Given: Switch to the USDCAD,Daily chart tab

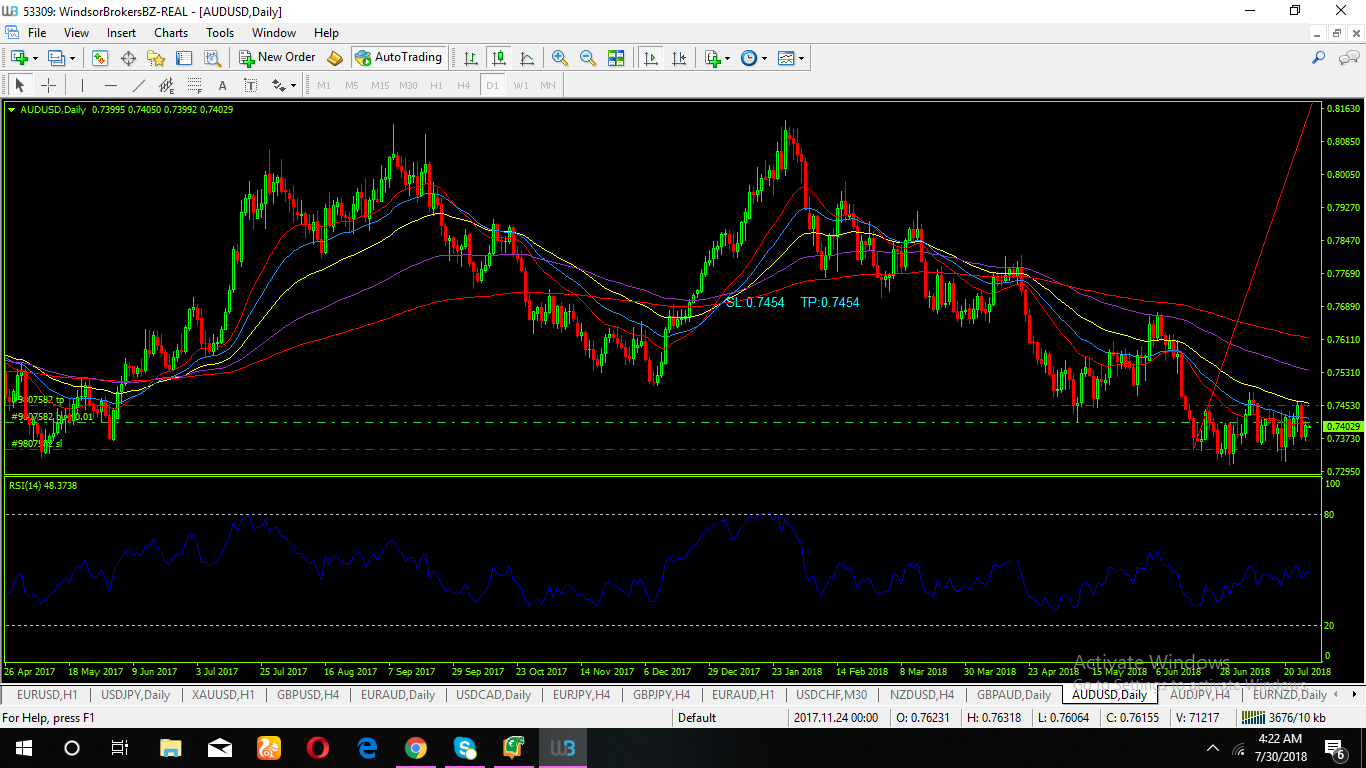Looking at the screenshot, I should (493, 694).
